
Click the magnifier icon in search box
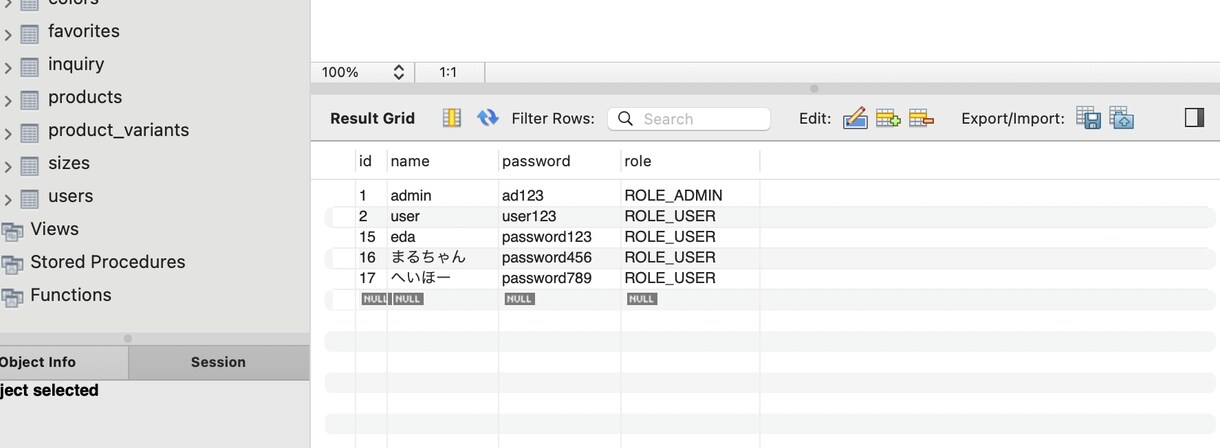(x=625, y=119)
